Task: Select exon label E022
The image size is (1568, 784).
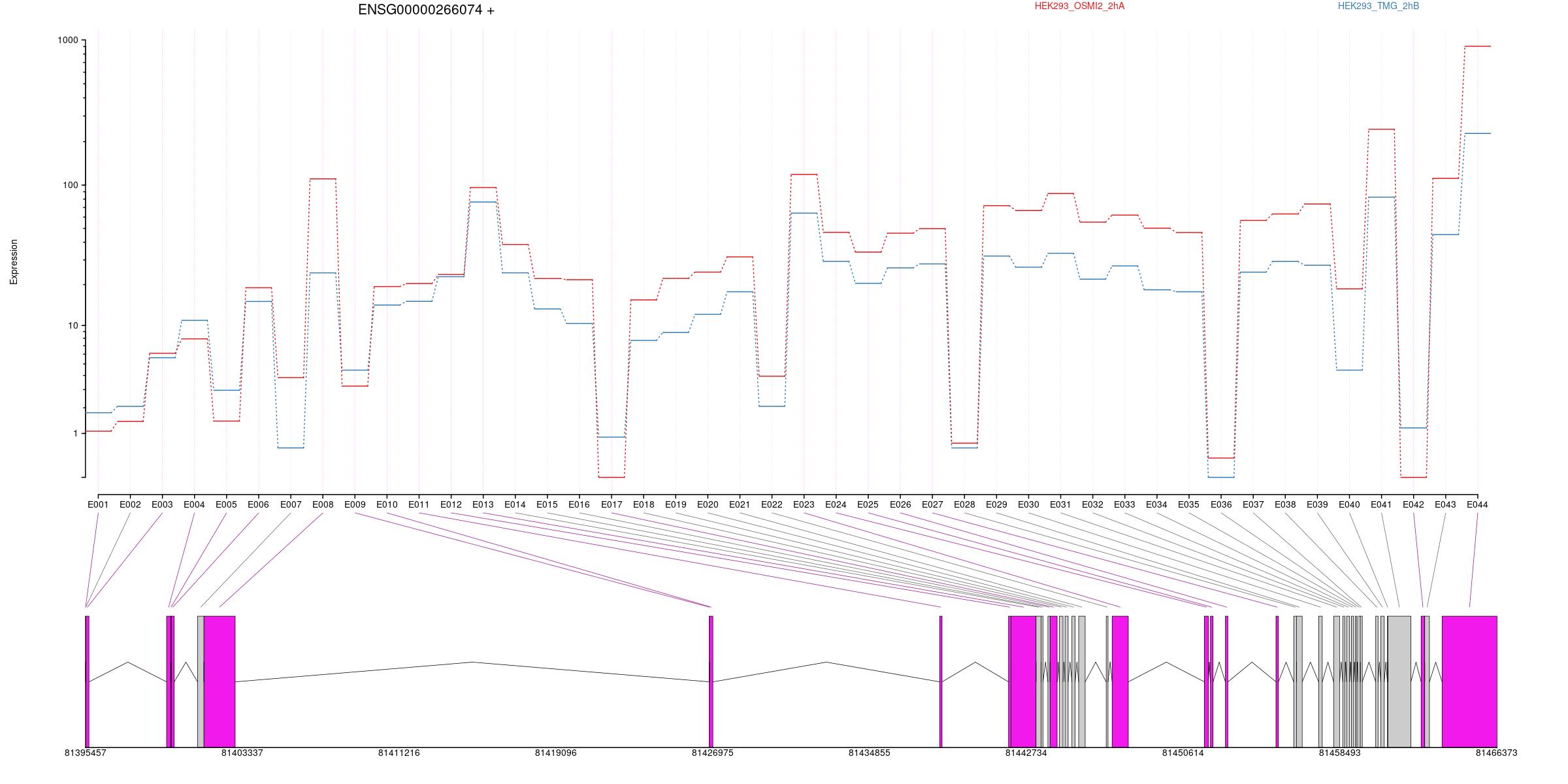Action: pos(772,504)
